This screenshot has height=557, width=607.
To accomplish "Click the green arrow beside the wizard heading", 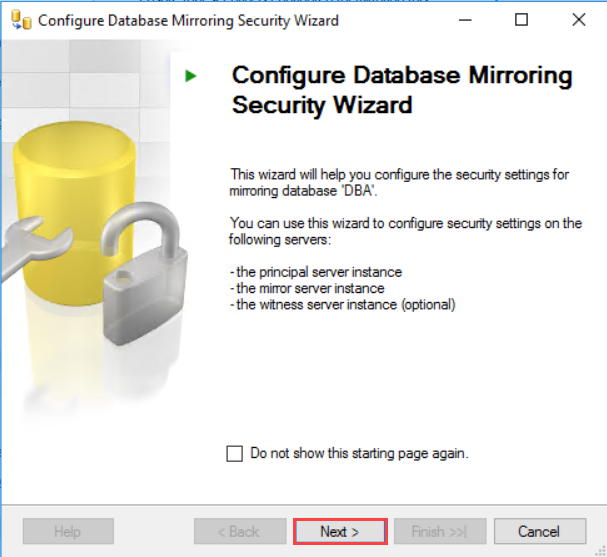I will tap(190, 76).
